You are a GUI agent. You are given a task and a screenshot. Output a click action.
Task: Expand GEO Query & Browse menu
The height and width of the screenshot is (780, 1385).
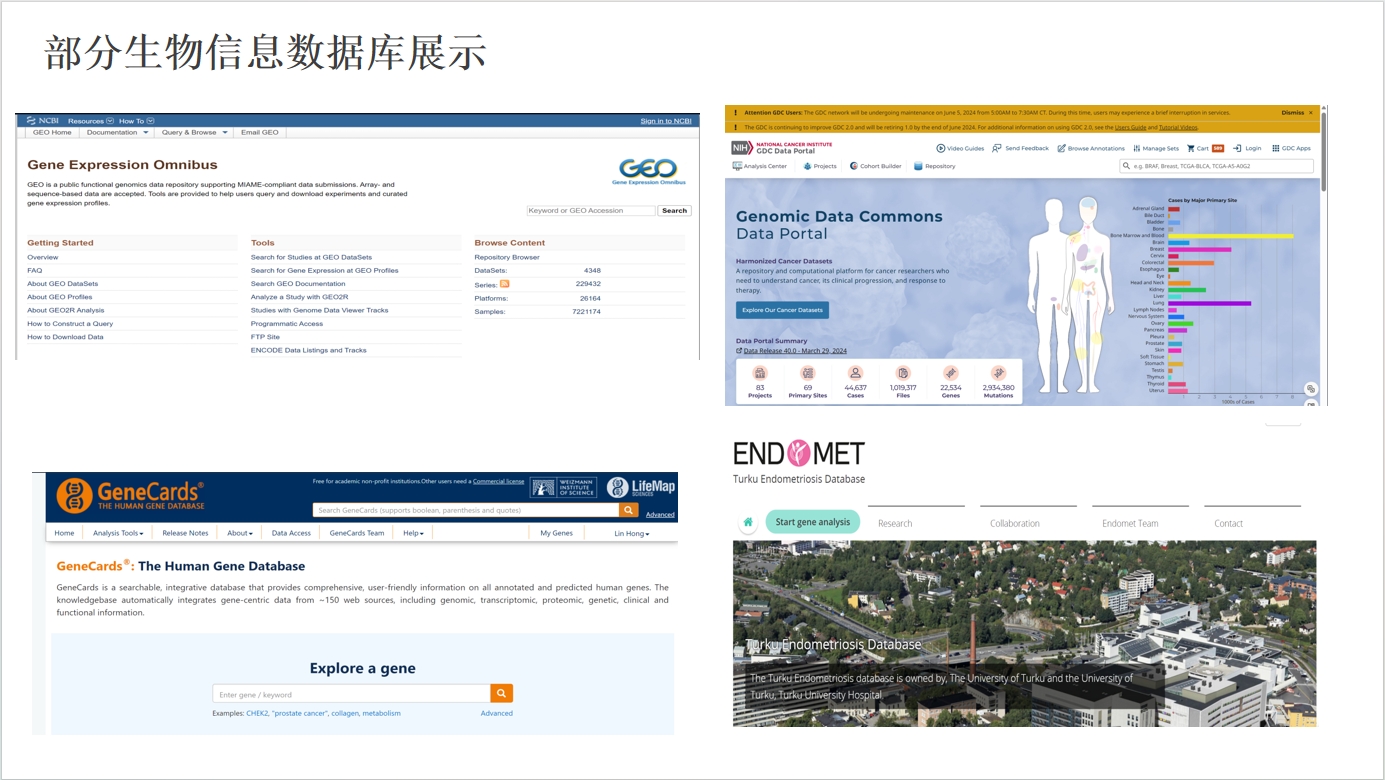[195, 132]
